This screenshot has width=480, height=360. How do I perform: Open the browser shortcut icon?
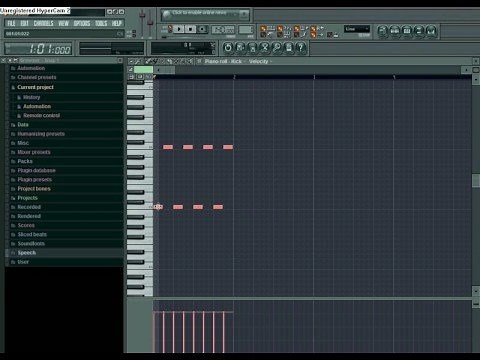419,31
